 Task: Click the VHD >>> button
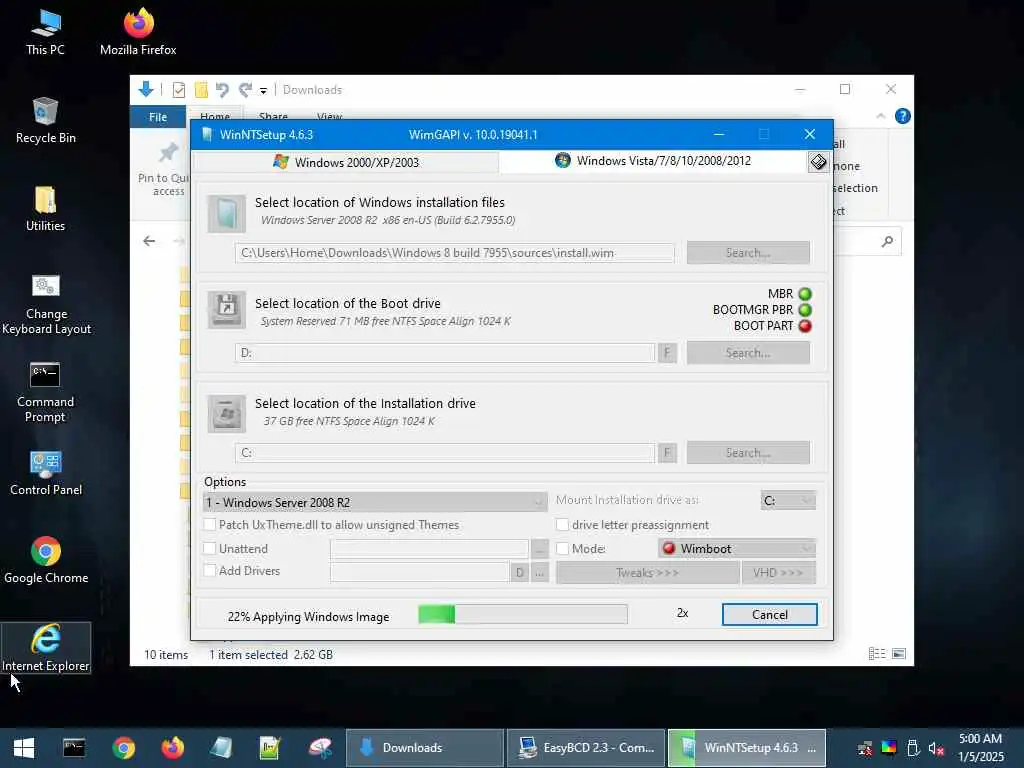coord(778,573)
